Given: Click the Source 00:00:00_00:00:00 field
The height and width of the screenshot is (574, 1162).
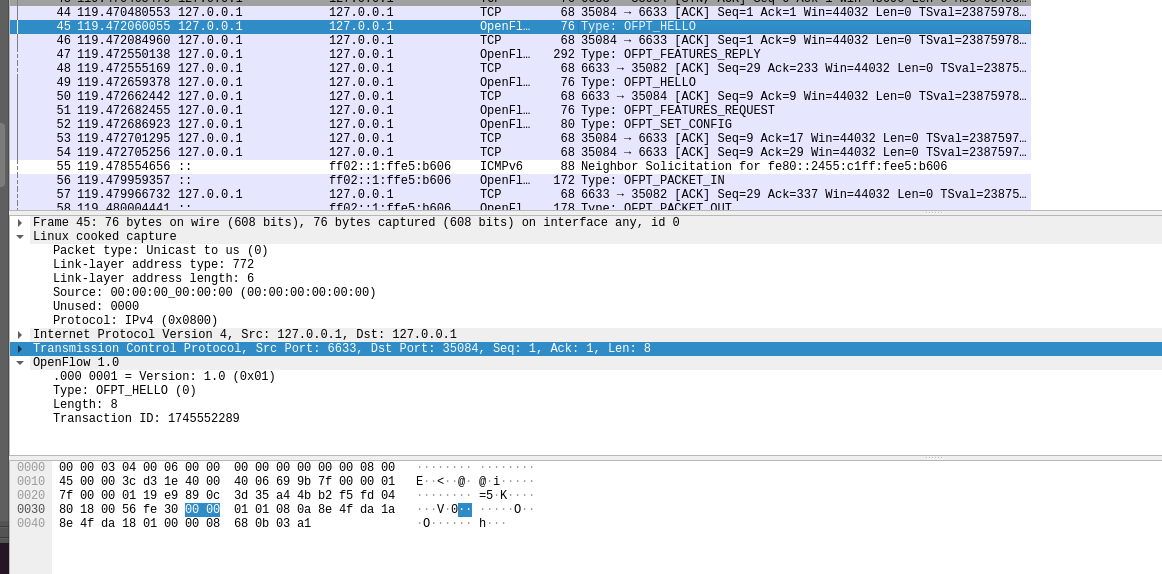Looking at the screenshot, I should click(214, 293).
